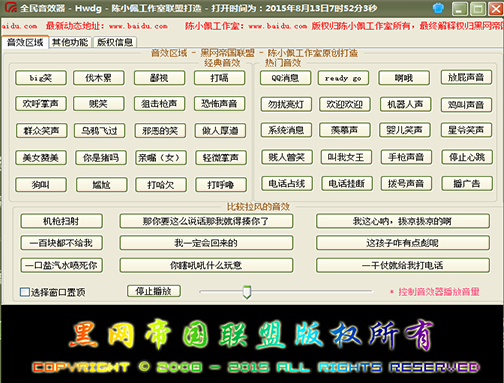Click the 你是猪吗 button

tap(101, 158)
